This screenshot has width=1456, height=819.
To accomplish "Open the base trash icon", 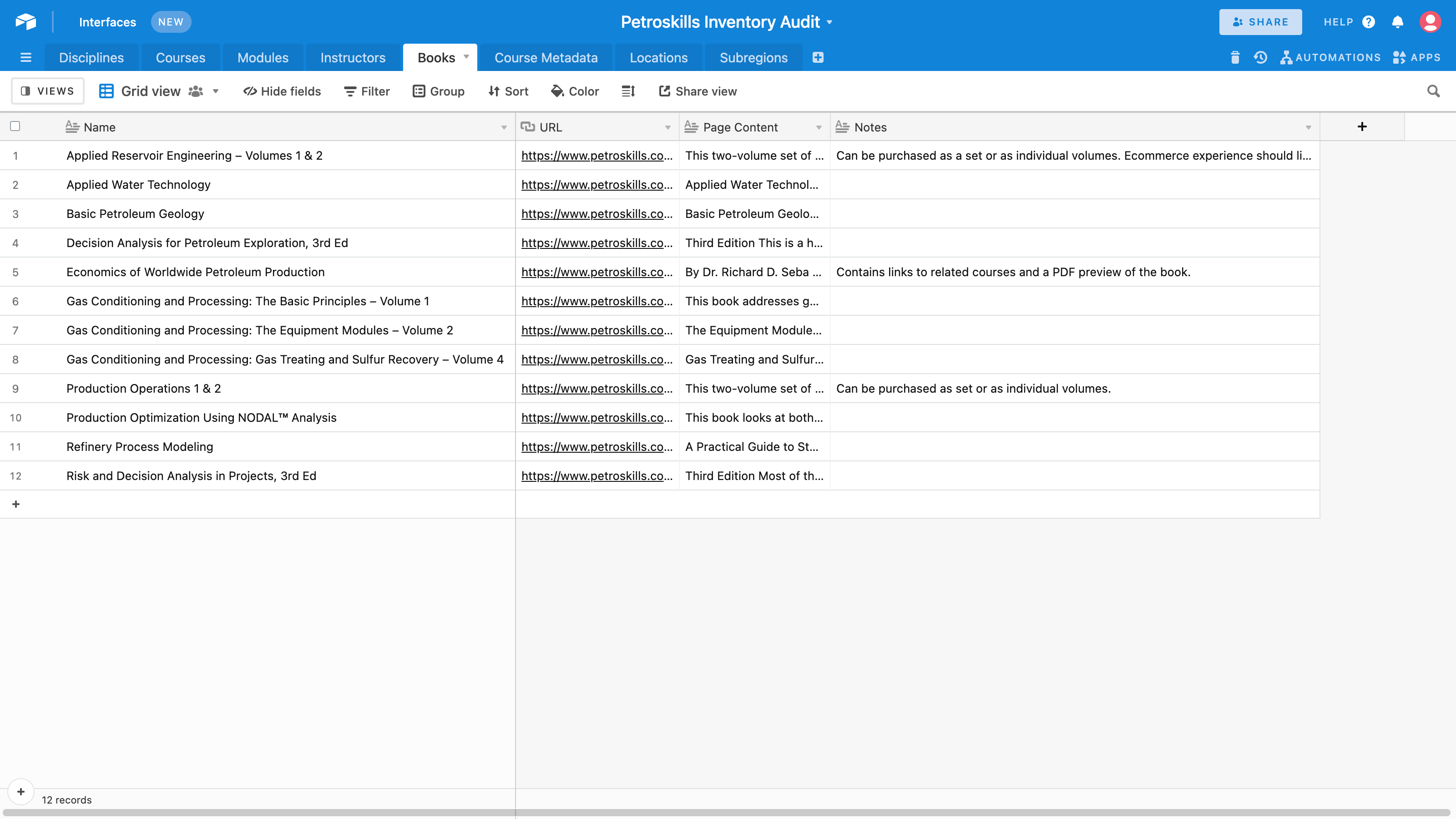I will [1234, 58].
